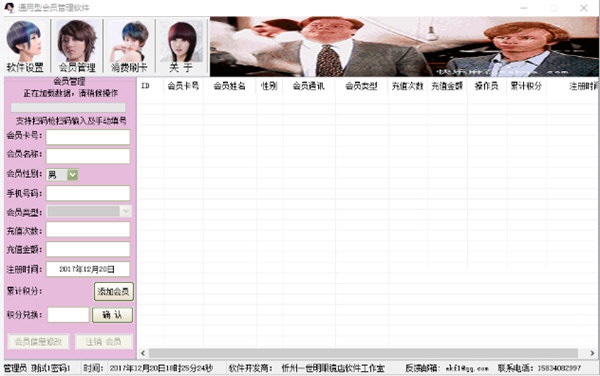This screenshot has height=376, width=600.
Task: Open 消费刷卡 toolbar icon
Action: (x=129, y=47)
